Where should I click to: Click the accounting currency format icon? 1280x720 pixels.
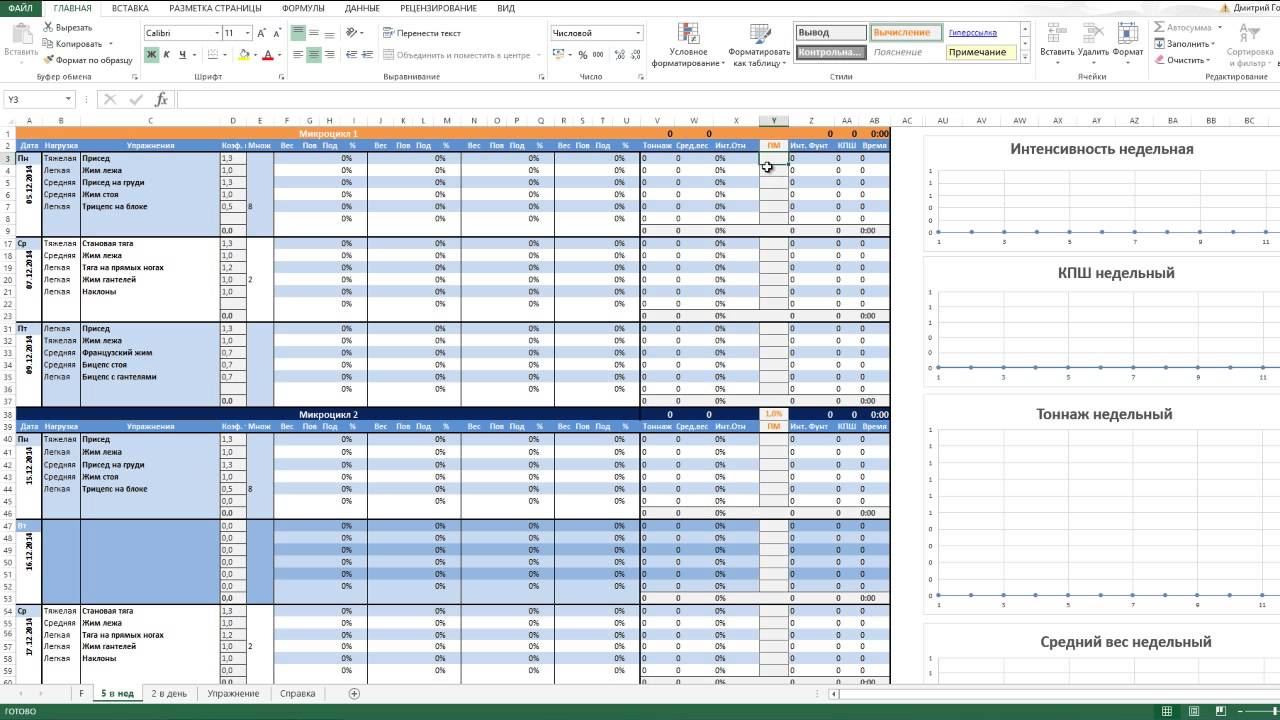click(559, 55)
